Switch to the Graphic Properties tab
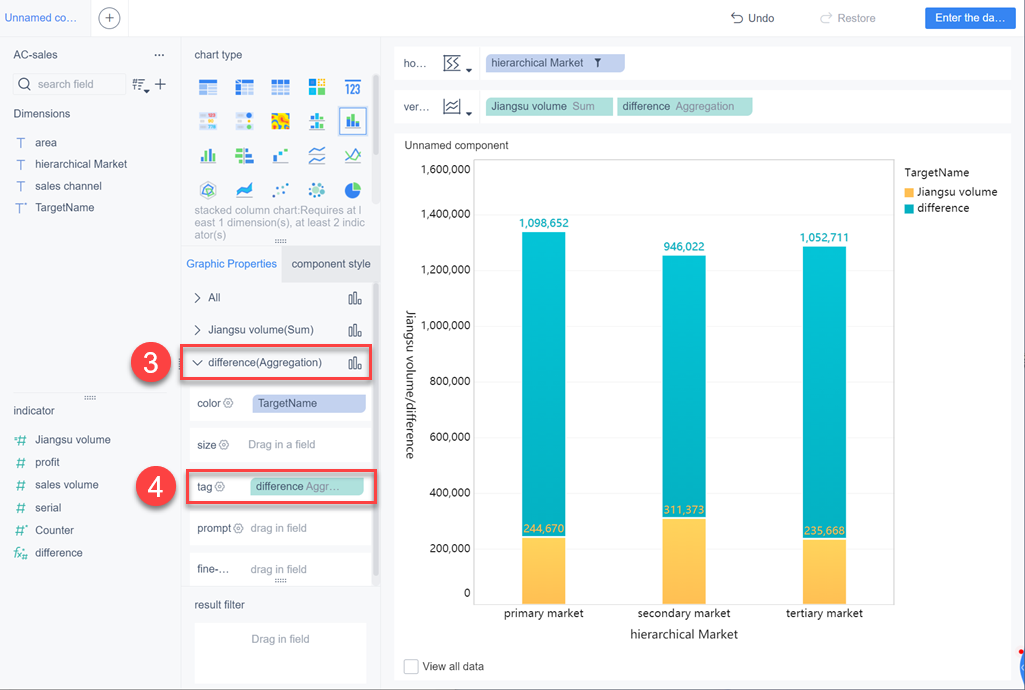Viewport: 1025px width, 690px height. 231,263
